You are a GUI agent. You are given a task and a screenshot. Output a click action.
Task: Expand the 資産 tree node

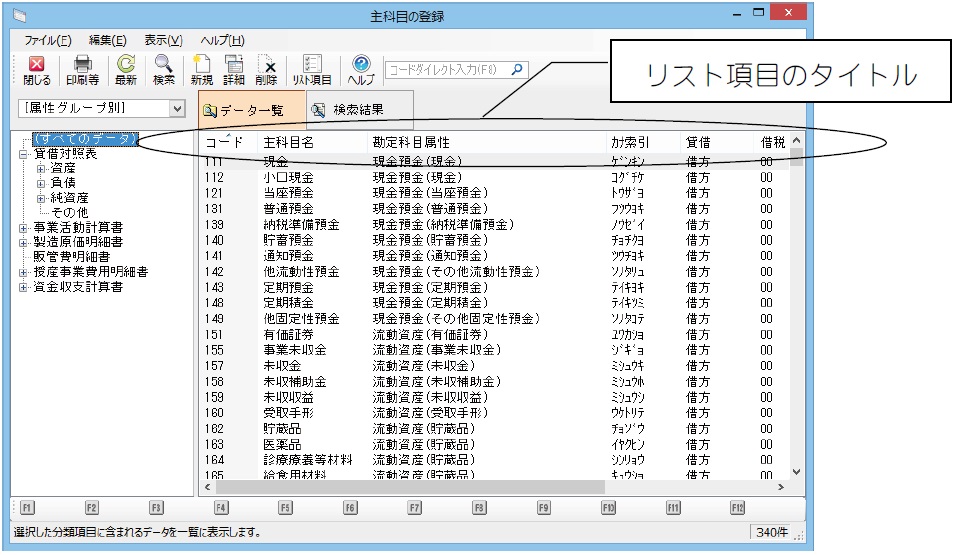[x=42, y=169]
